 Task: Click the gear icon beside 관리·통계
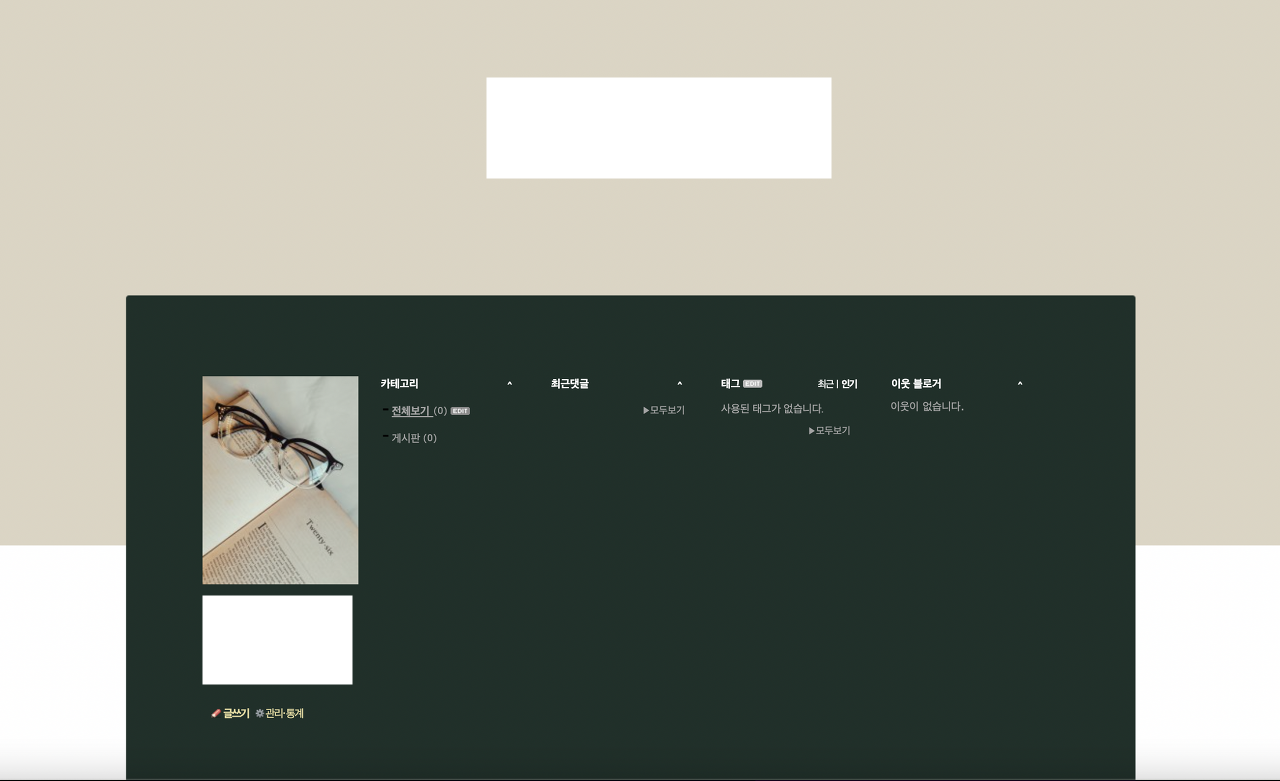click(x=259, y=713)
